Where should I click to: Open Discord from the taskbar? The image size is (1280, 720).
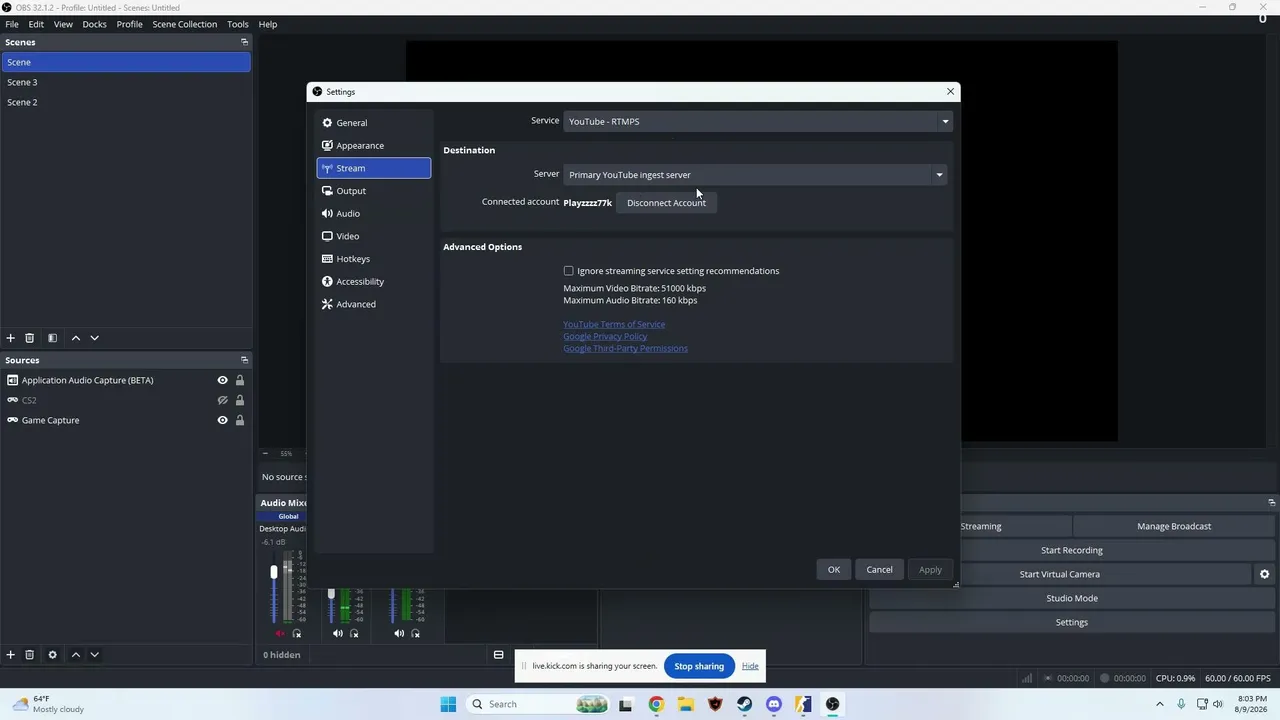[773, 704]
